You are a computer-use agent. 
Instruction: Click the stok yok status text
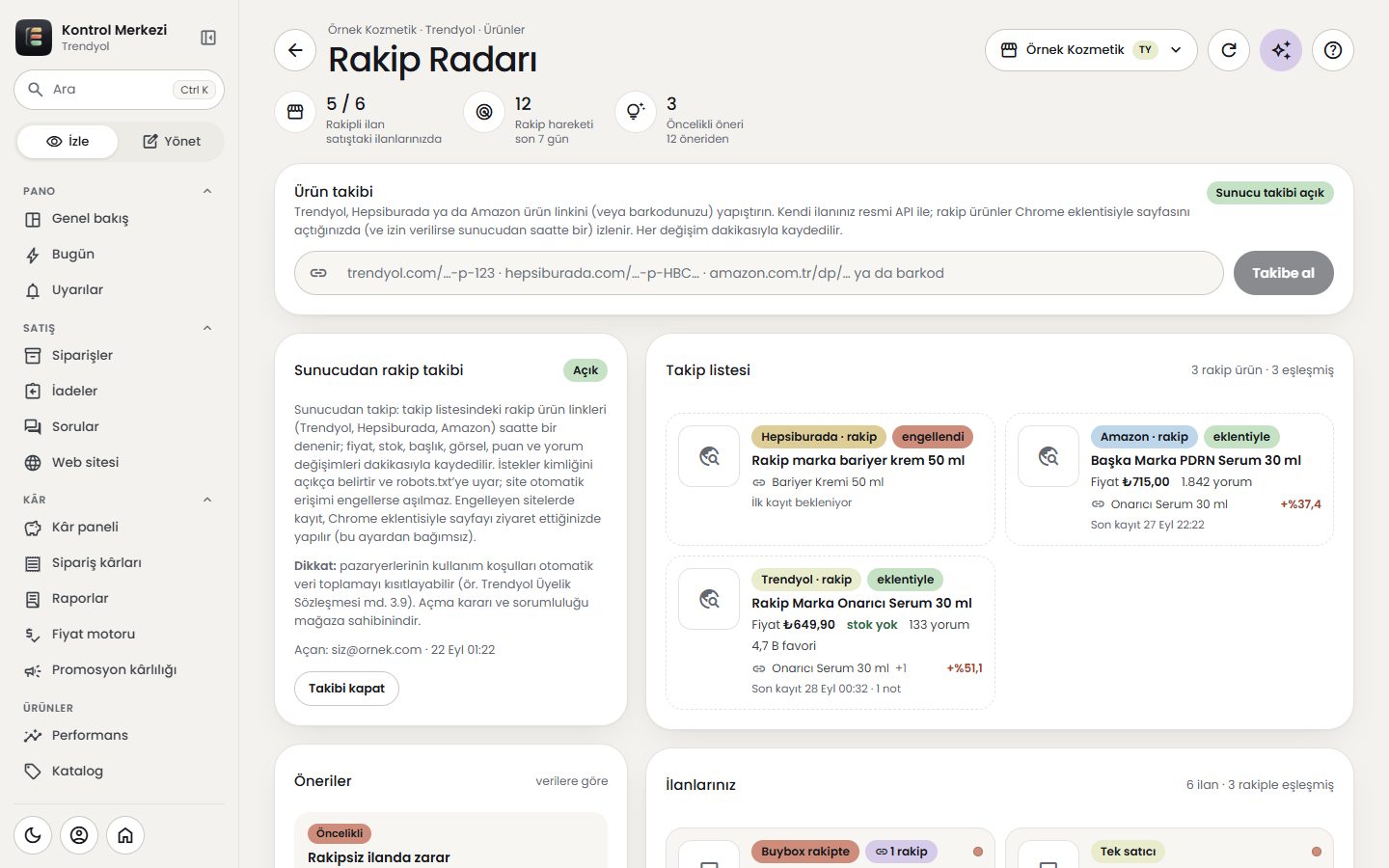point(872,625)
